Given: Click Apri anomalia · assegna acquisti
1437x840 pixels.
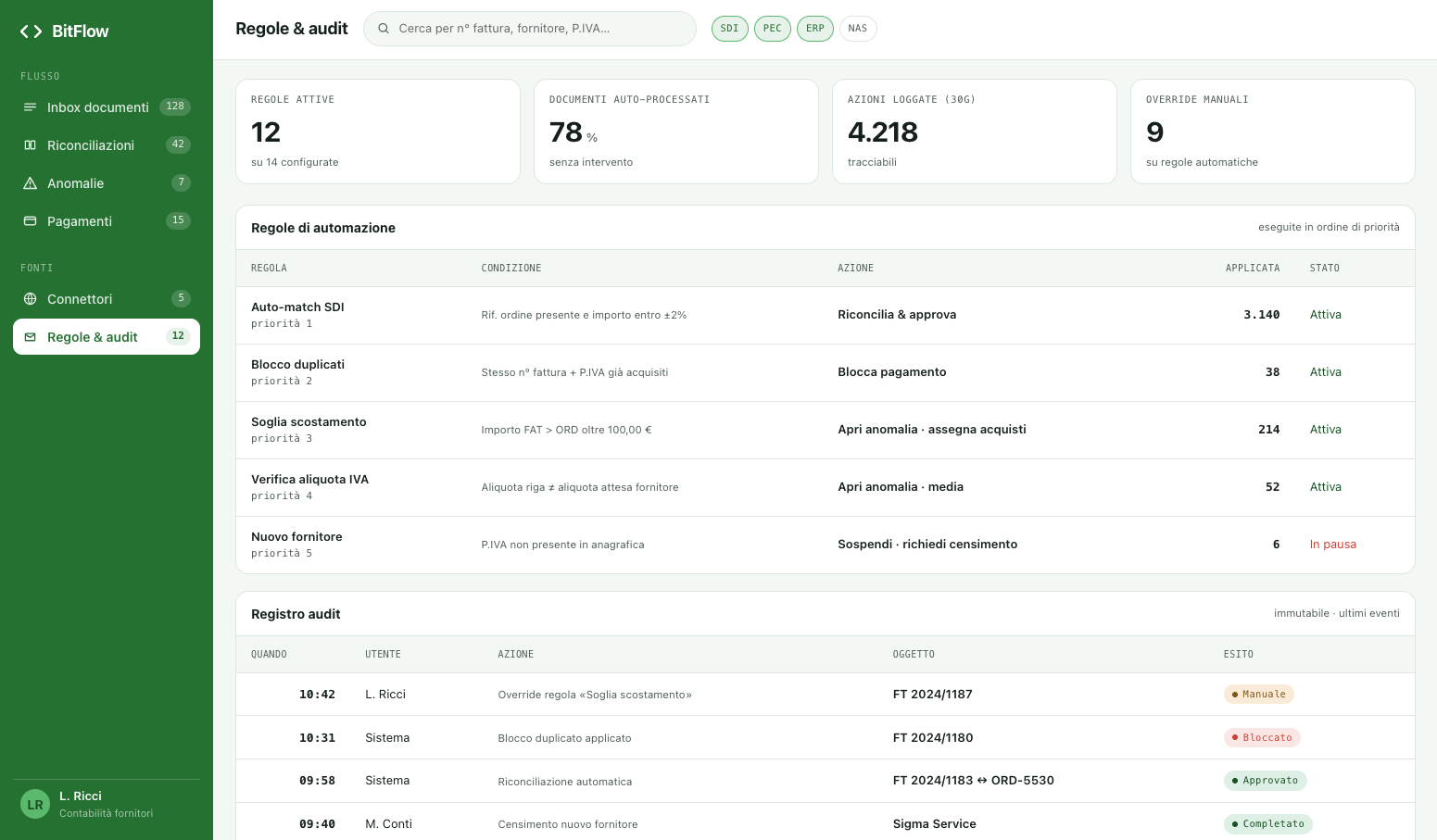Looking at the screenshot, I should pos(932,430).
